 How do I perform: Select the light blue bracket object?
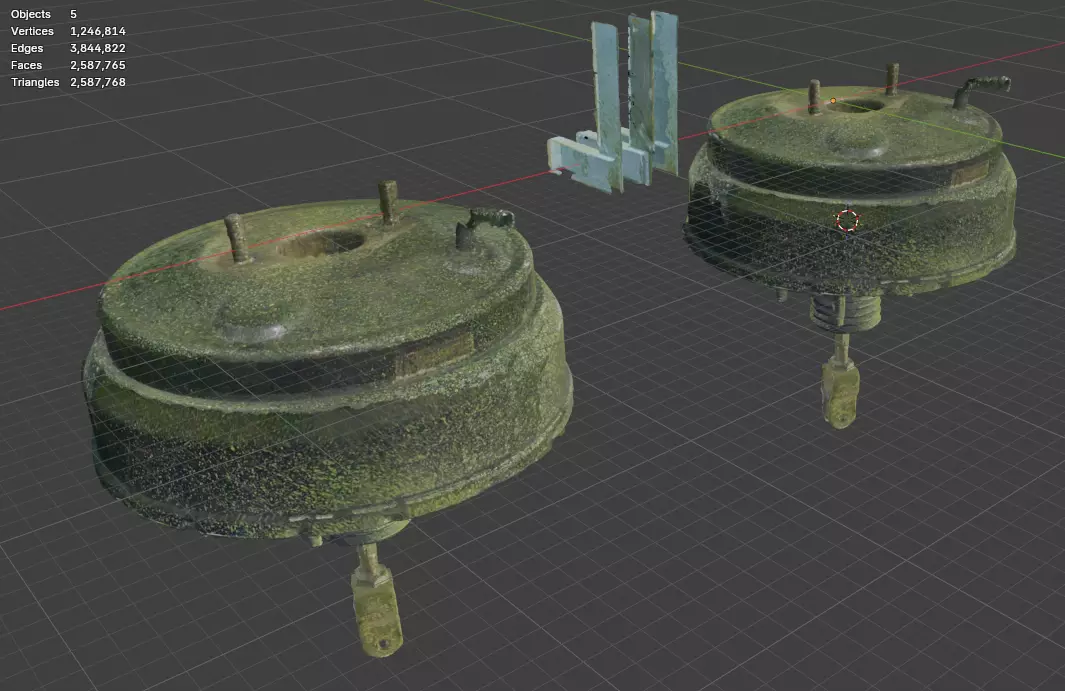[615, 102]
